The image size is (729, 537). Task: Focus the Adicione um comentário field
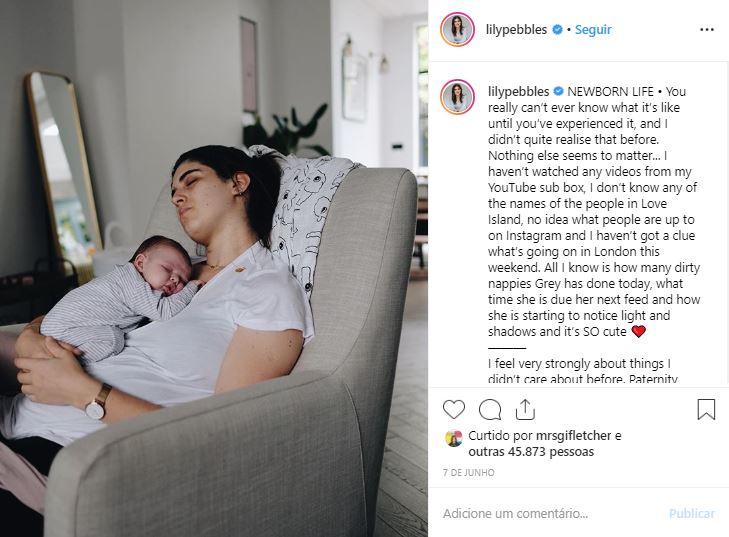click(551, 513)
